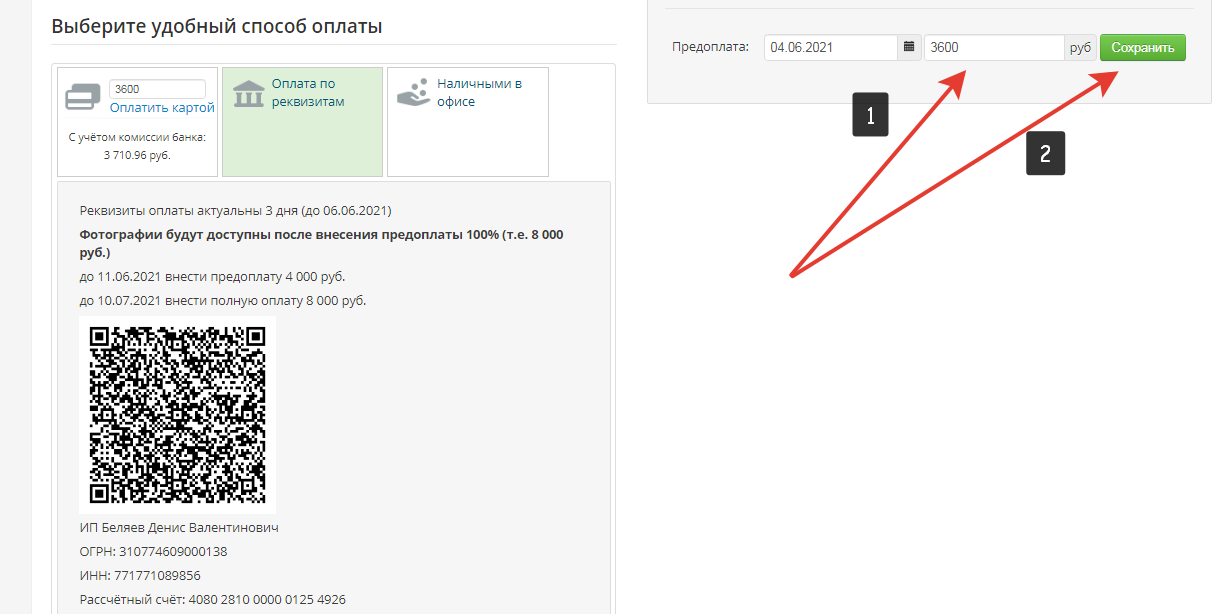Select the 'Оплата по реквизитам' payment tab
This screenshot has width=1227, height=614.
[x=302, y=122]
